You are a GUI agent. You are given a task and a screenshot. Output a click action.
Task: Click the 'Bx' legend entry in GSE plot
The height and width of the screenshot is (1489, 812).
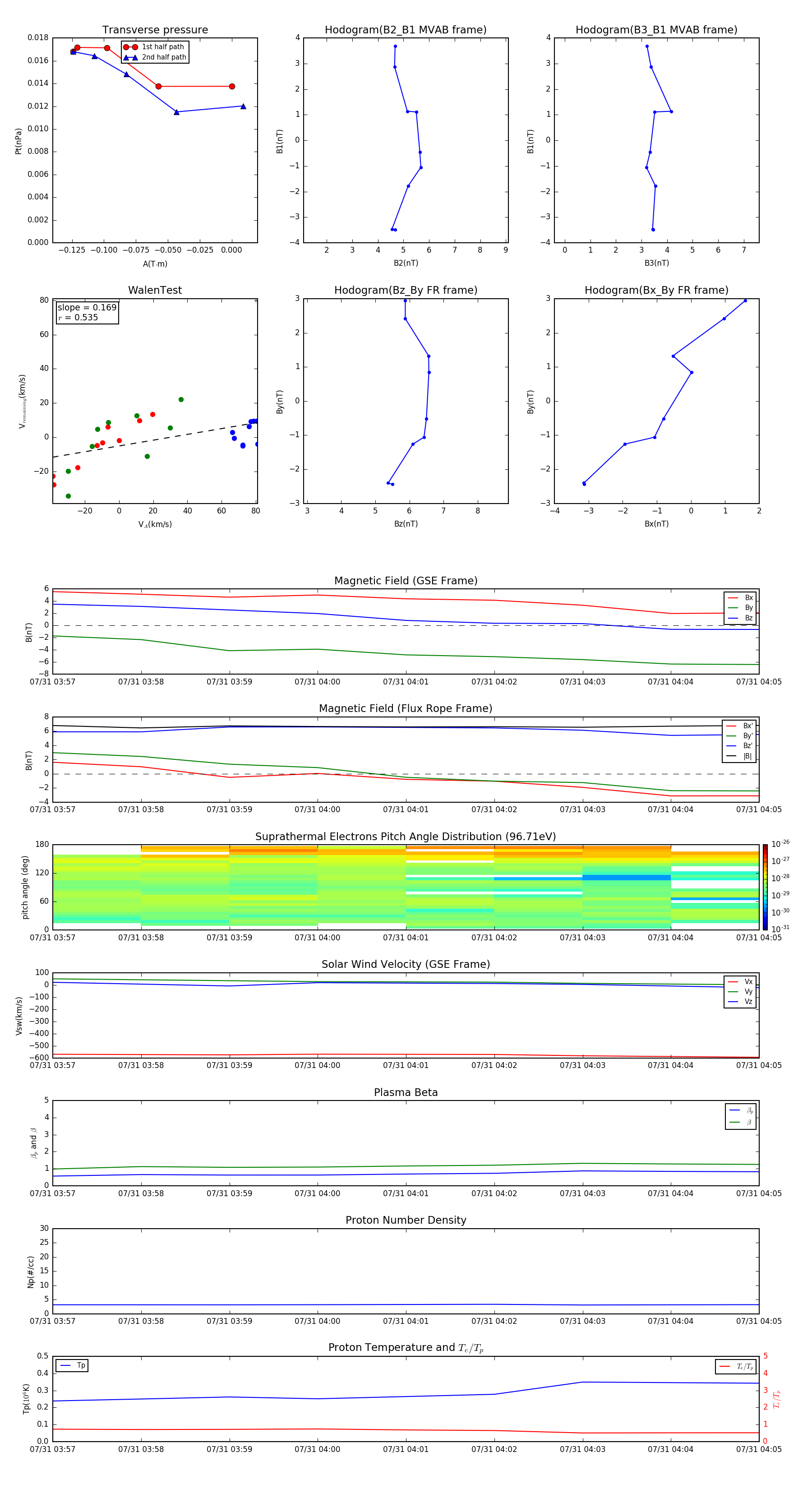(x=740, y=598)
